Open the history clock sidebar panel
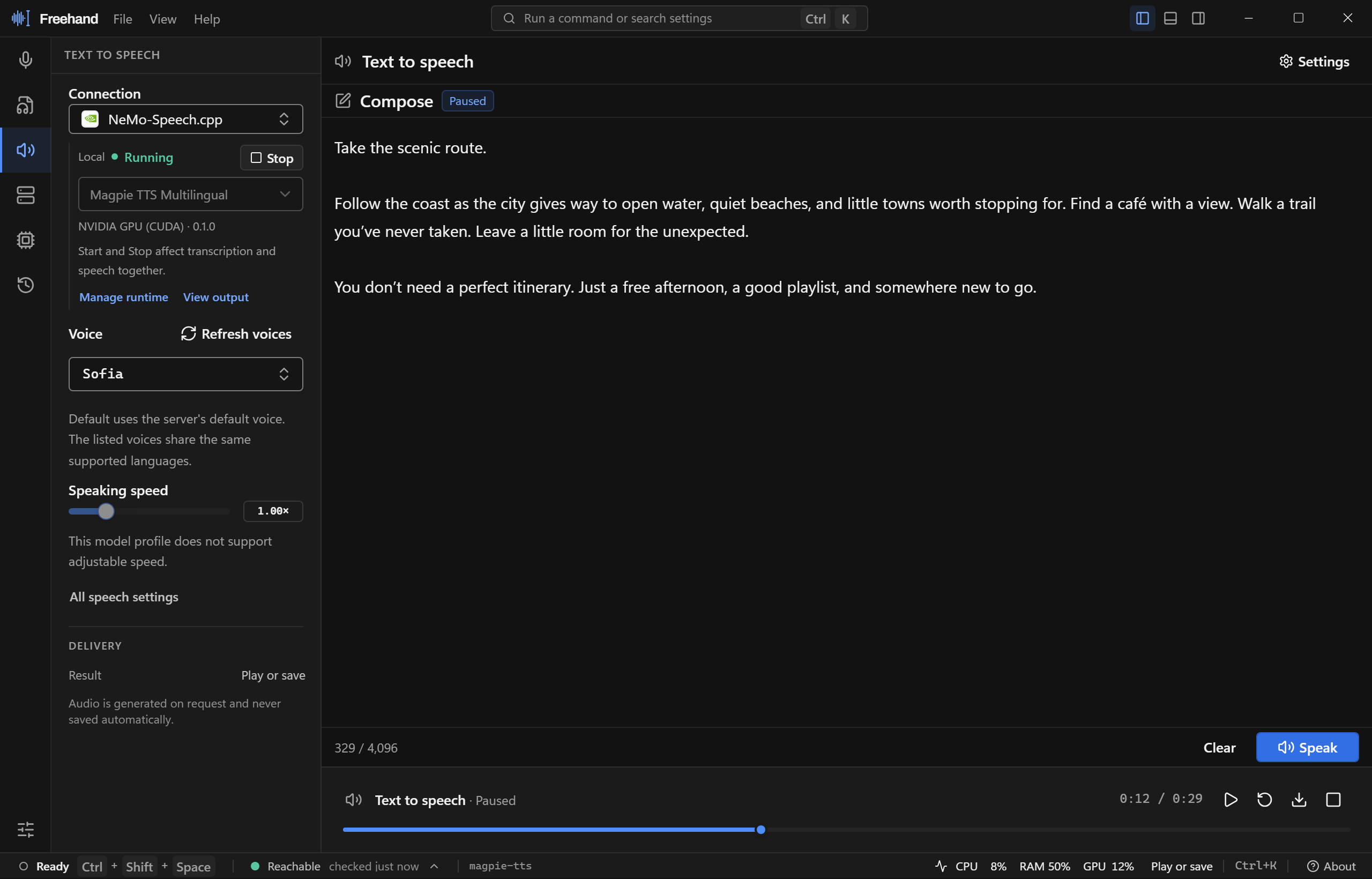Viewport: 1372px width, 879px height. click(x=25, y=285)
